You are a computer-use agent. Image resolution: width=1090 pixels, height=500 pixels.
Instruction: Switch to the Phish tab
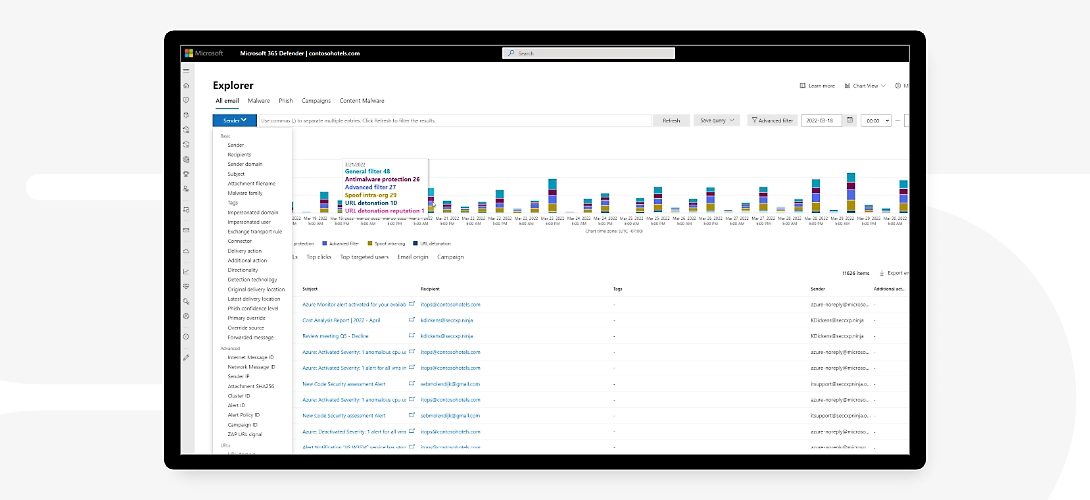pos(285,101)
